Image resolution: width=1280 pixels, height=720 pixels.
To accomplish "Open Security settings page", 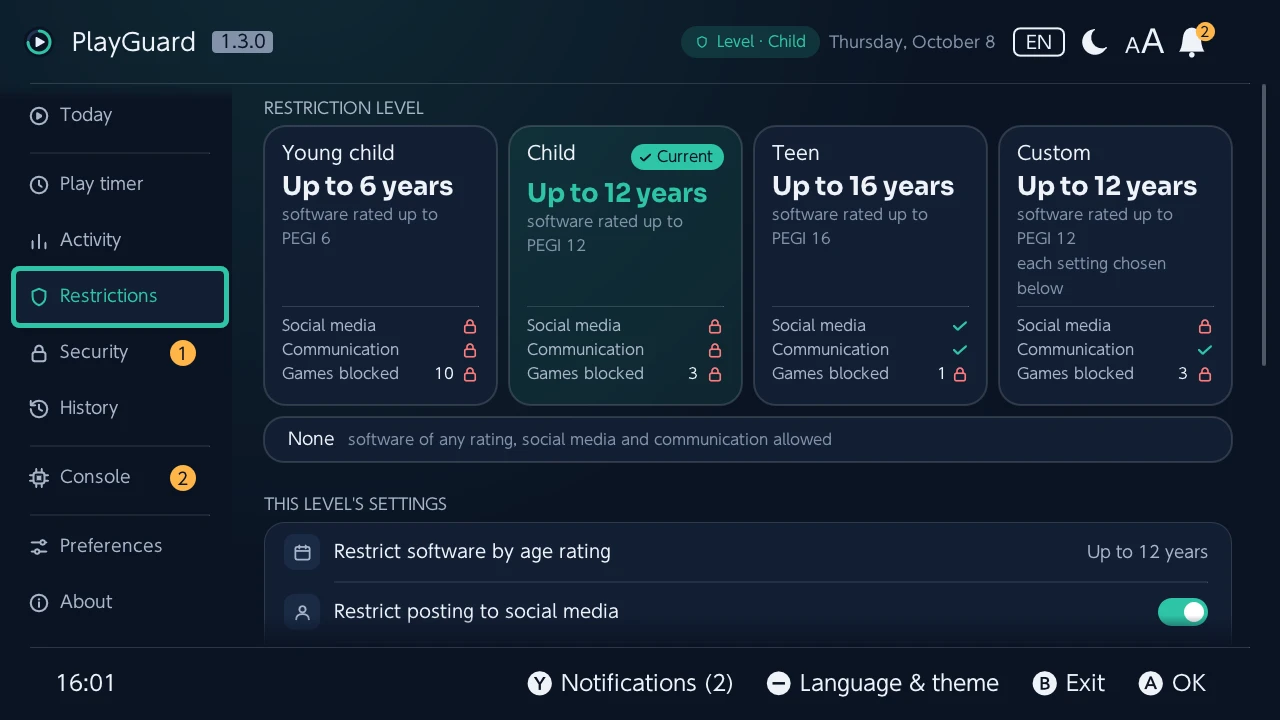I will pyautogui.click(x=120, y=352).
